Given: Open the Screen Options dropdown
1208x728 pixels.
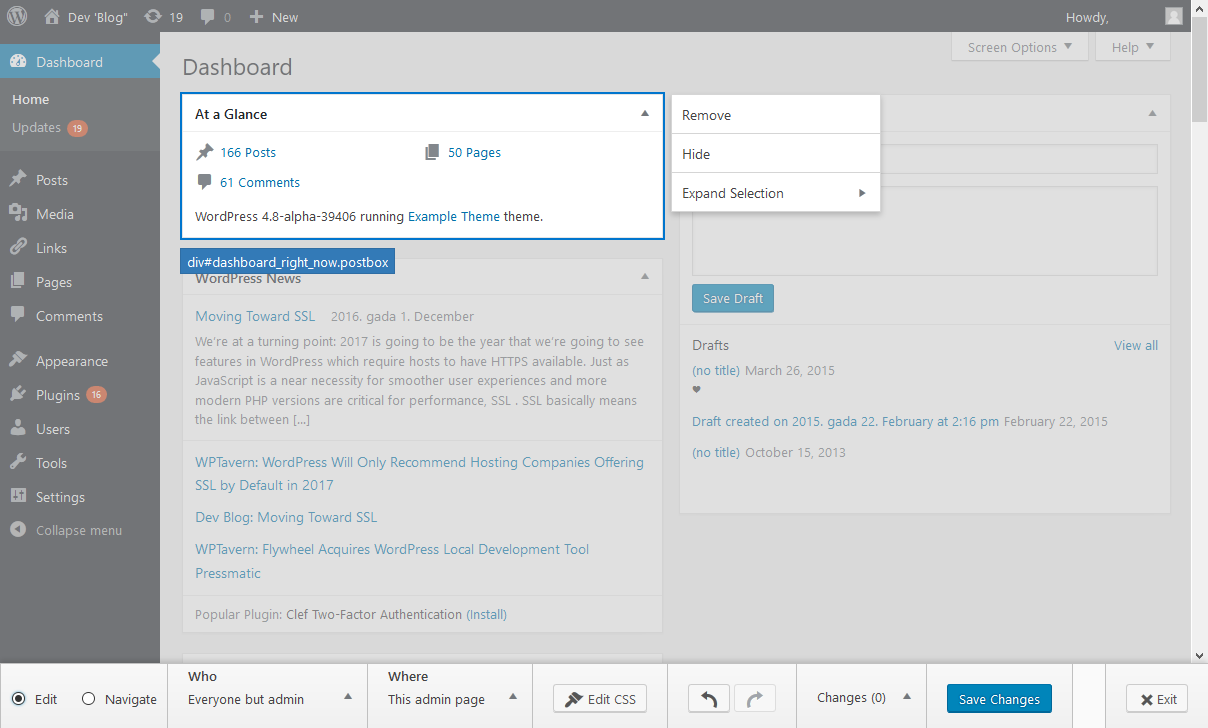Looking at the screenshot, I should point(1020,47).
